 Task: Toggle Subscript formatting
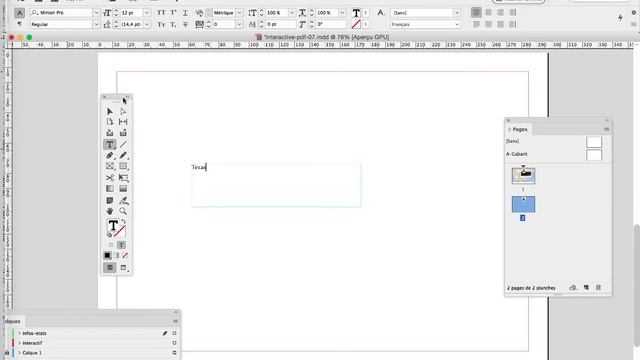pyautogui.click(x=173, y=24)
